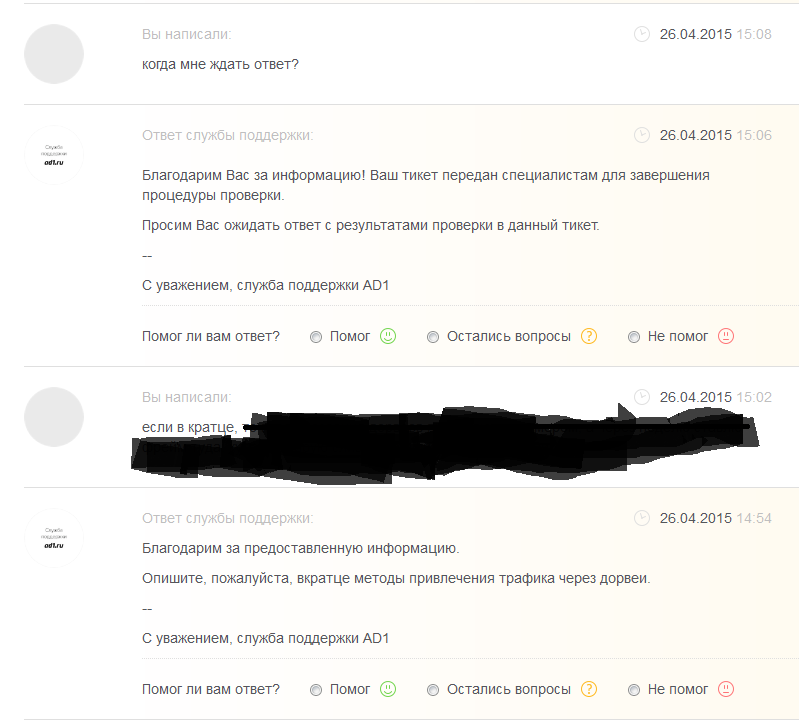Click the clock icon beside 26.04.2015 14:54
This screenshot has width=799, height=724.
(642, 518)
